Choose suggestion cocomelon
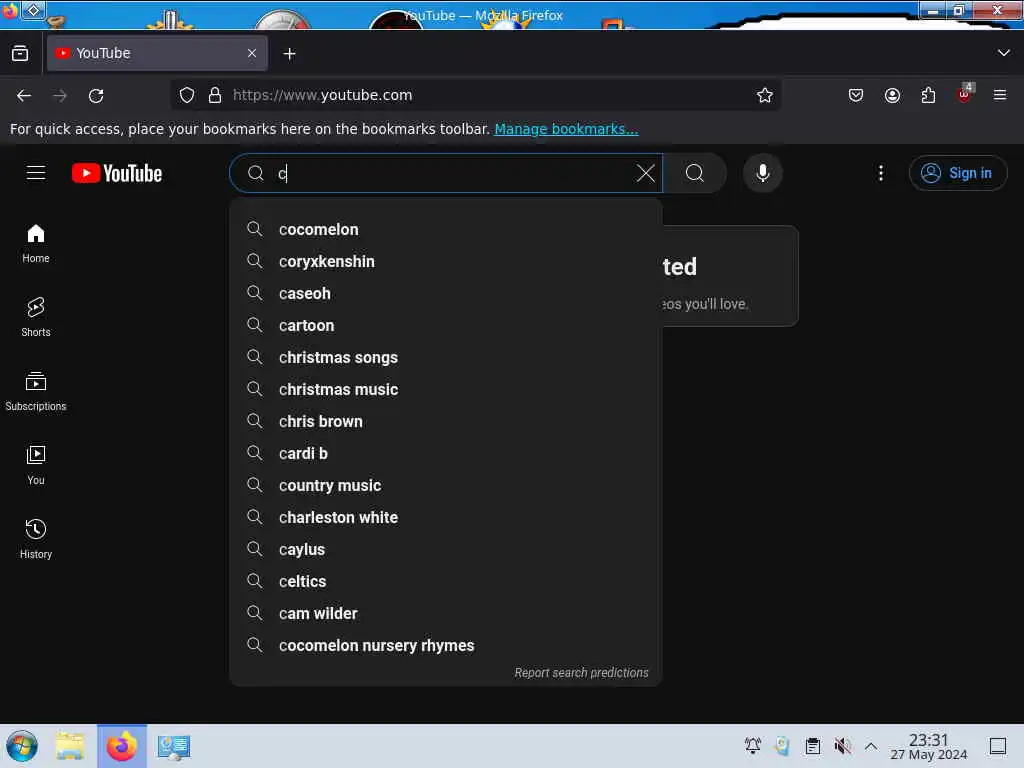Viewport: 1024px width, 768px height. [x=446, y=229]
